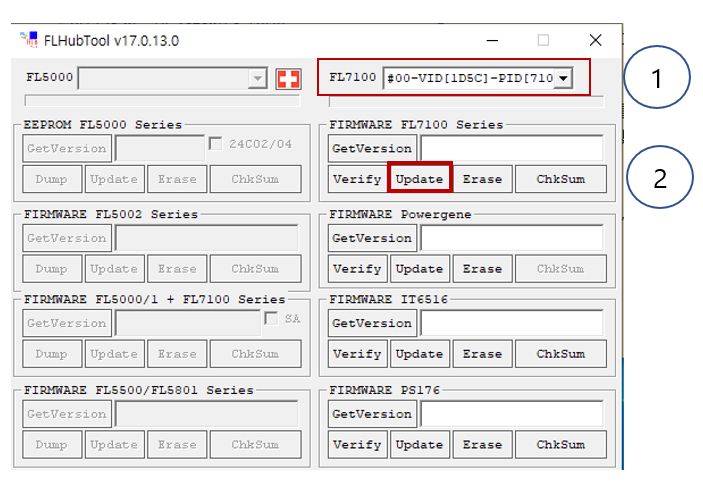Click the Powergene version text field

click(x=512, y=238)
